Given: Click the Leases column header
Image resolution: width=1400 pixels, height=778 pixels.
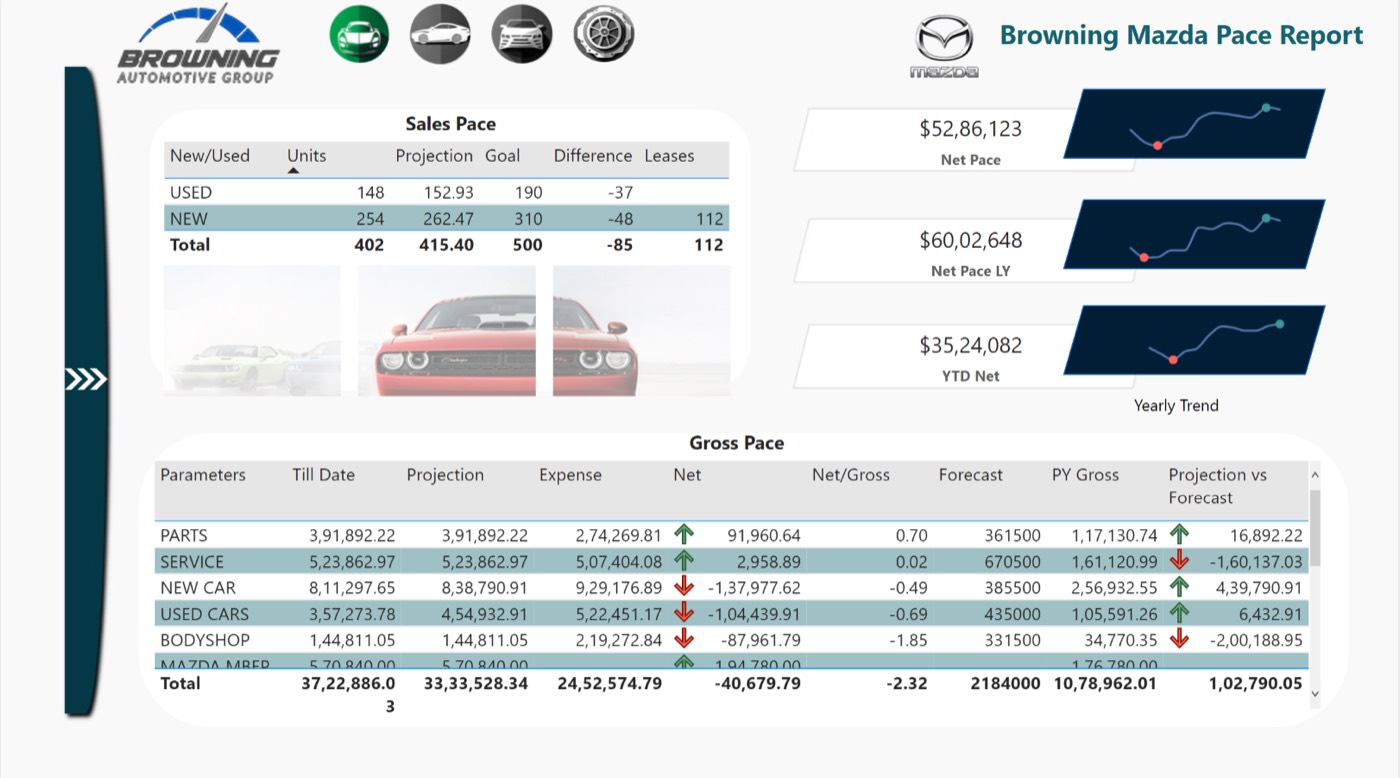Looking at the screenshot, I should point(669,156).
